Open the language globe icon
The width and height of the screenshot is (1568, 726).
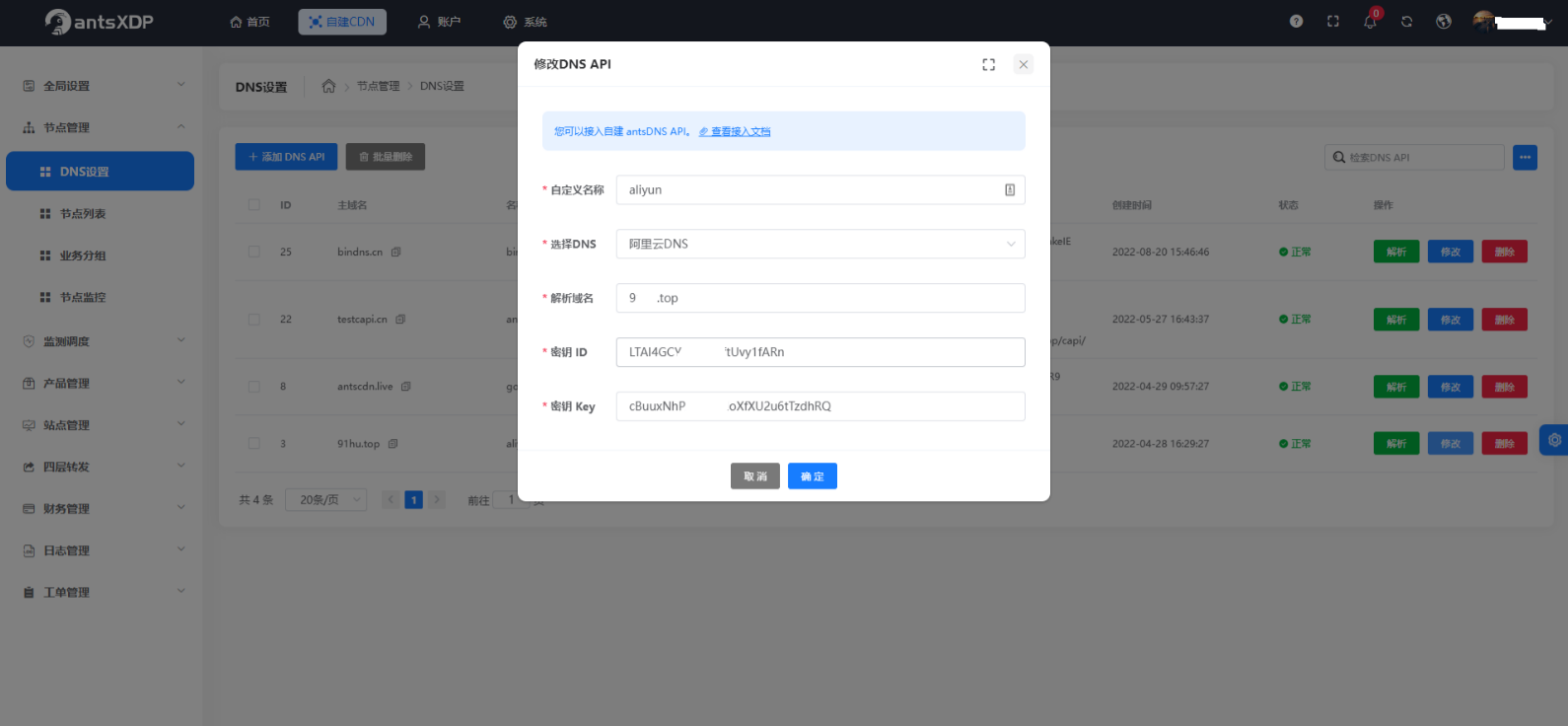pos(1444,21)
